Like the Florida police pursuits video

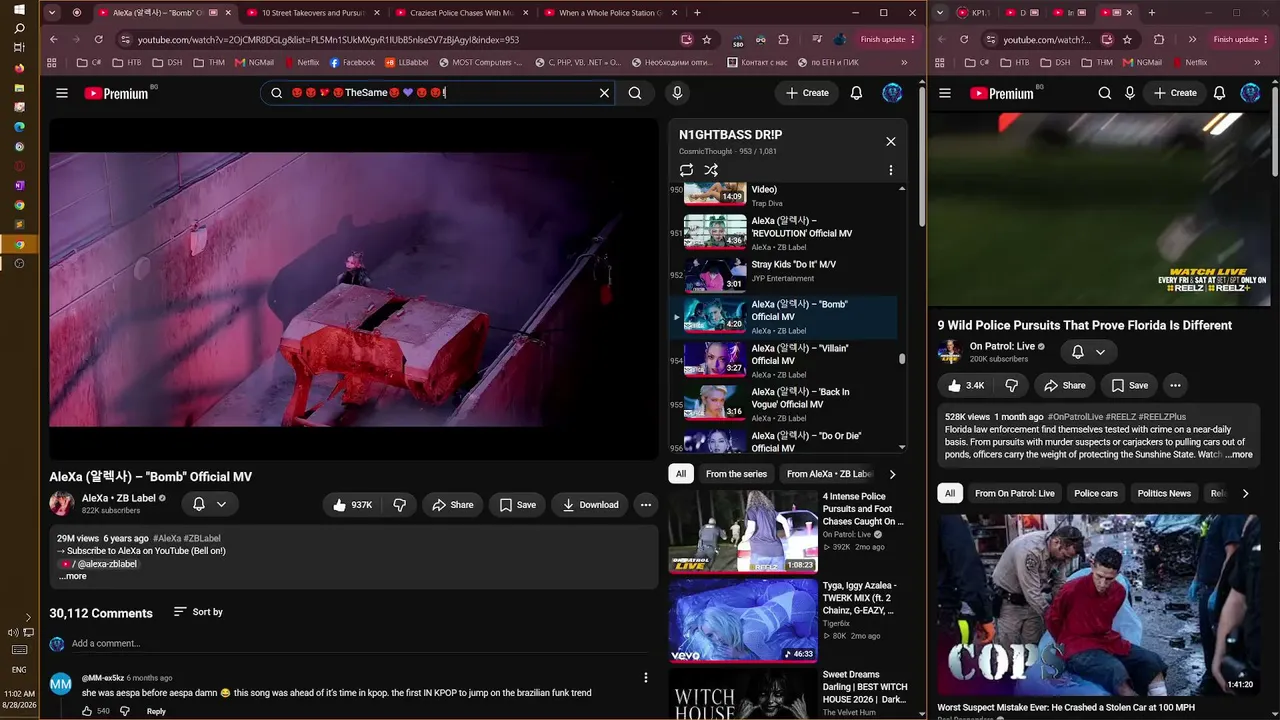click(x=966, y=385)
